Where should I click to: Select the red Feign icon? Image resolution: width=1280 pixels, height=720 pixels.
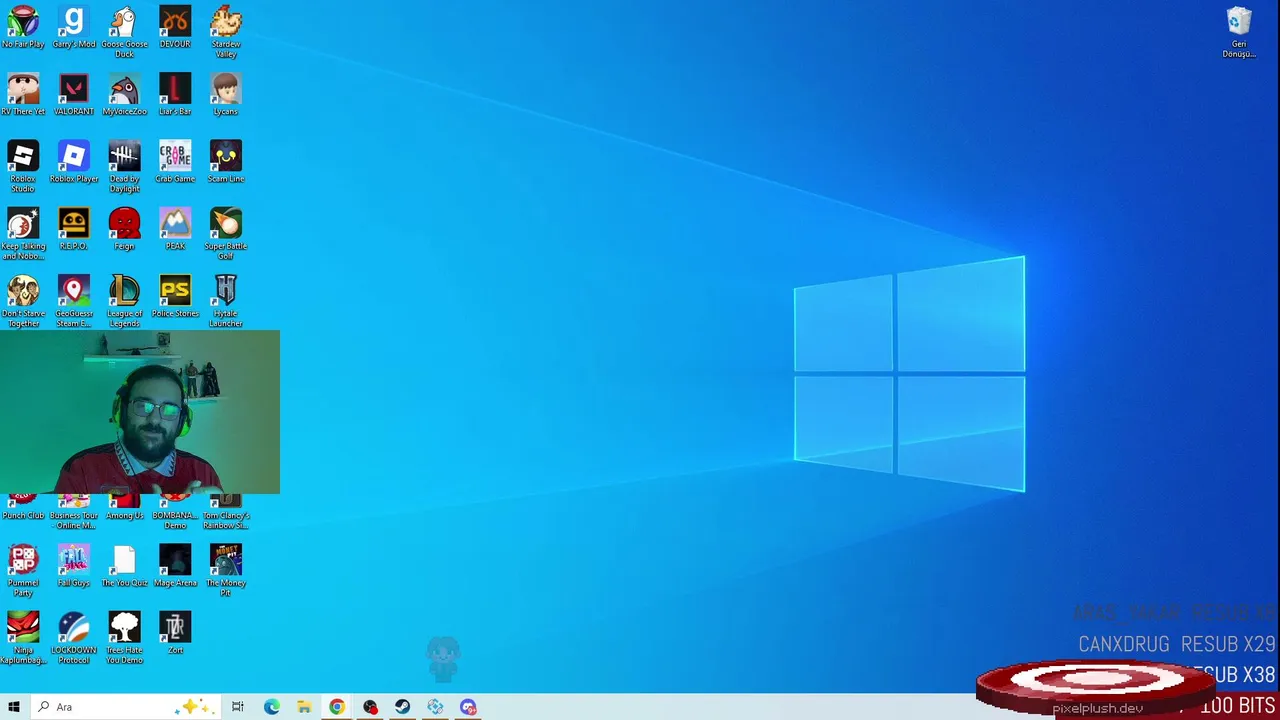[124, 229]
